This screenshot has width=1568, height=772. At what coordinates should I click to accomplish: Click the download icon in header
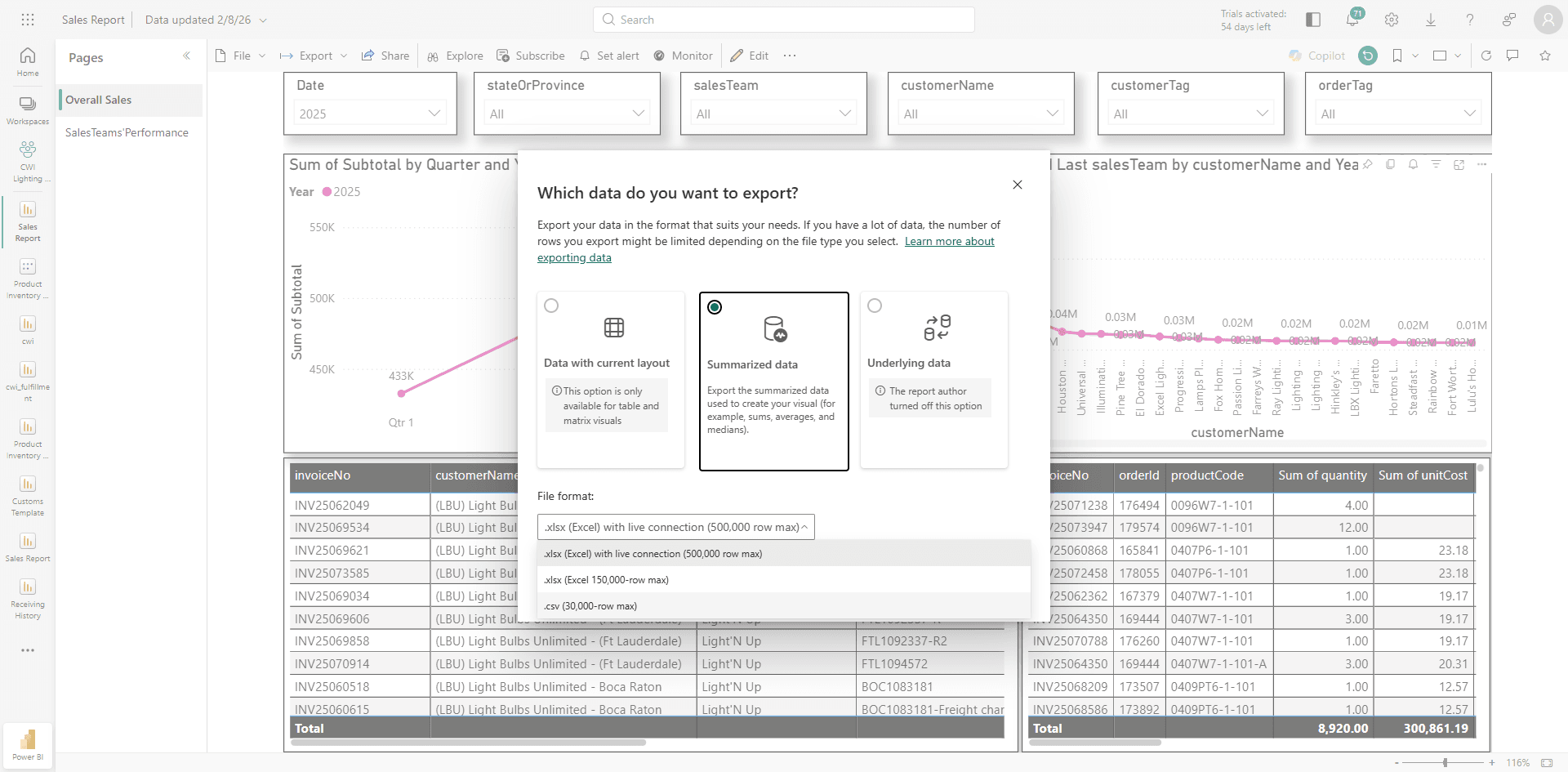[1431, 20]
